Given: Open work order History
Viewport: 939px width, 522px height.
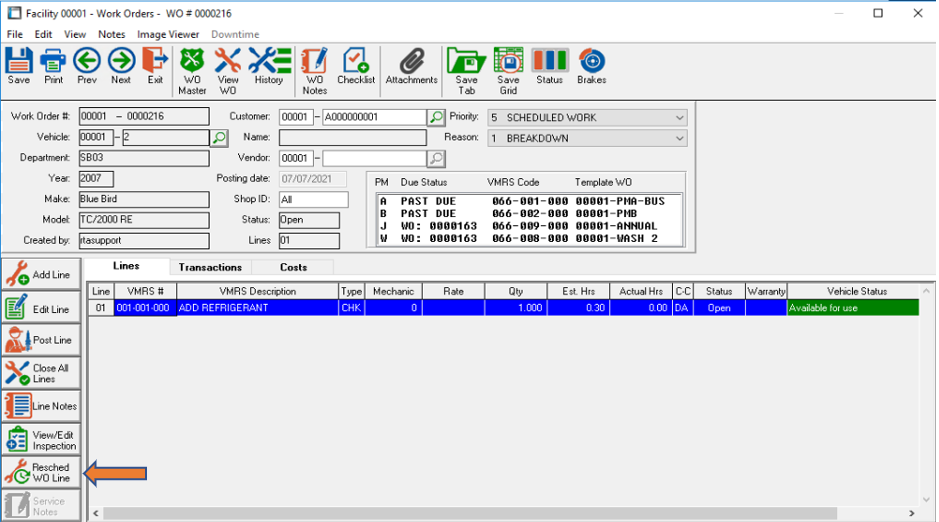Looking at the screenshot, I should click(268, 66).
